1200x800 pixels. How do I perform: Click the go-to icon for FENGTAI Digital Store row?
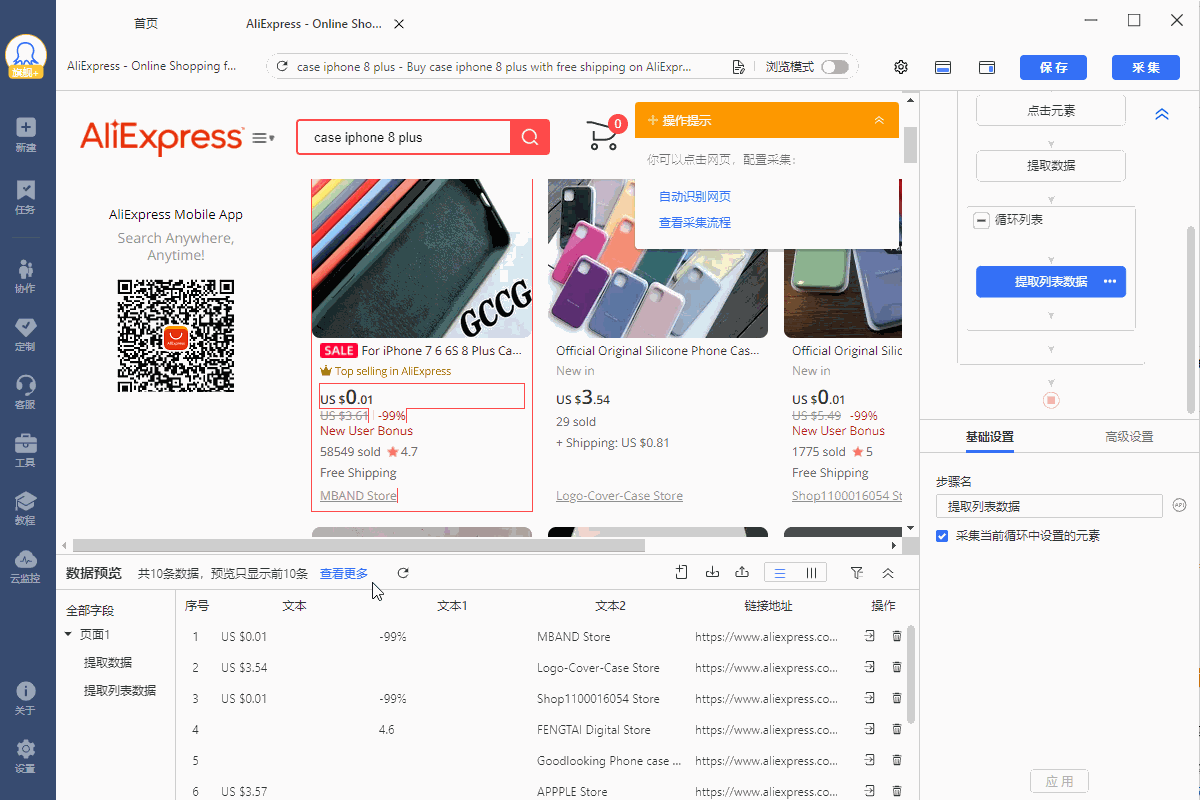click(870, 729)
